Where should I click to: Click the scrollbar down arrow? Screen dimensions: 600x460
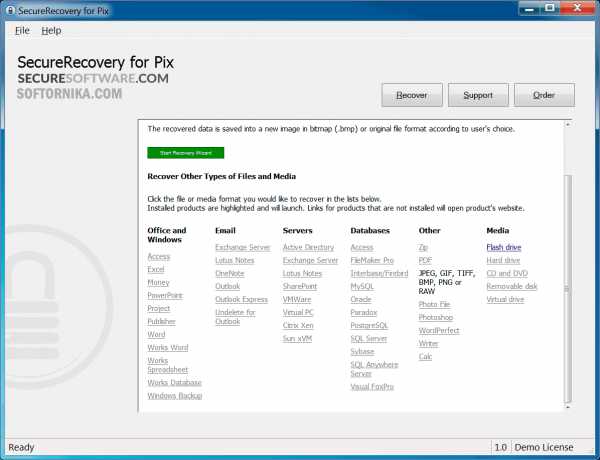[x=568, y=407]
